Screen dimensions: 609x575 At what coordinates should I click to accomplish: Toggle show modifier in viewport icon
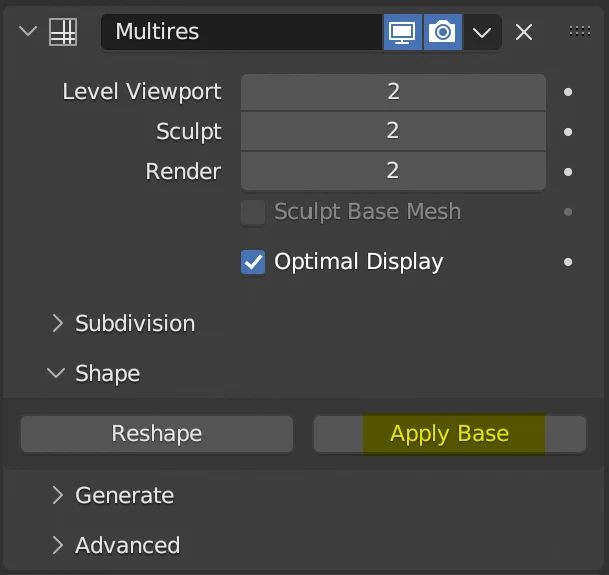[402, 32]
